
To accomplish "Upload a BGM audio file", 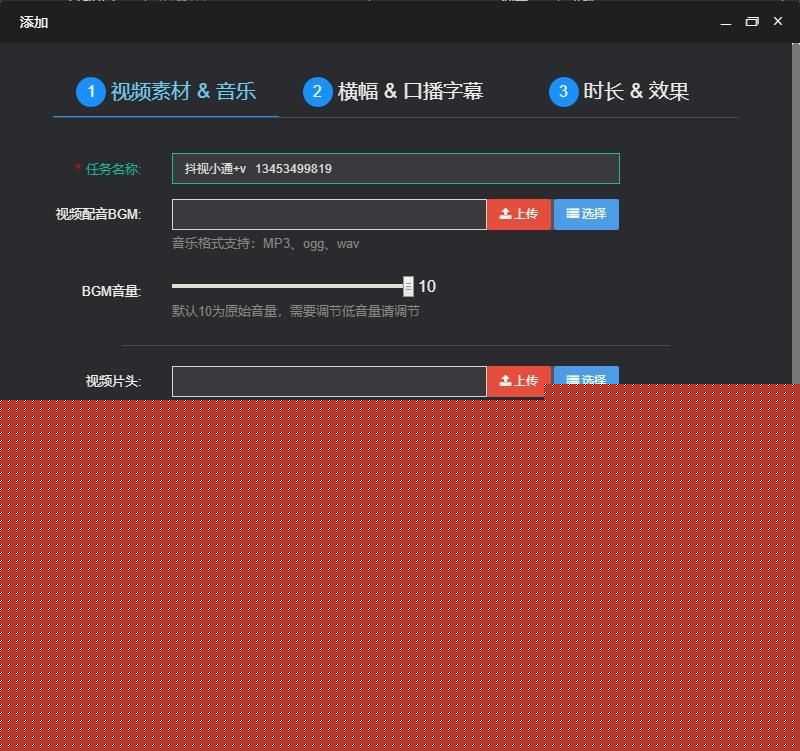I will click(518, 213).
